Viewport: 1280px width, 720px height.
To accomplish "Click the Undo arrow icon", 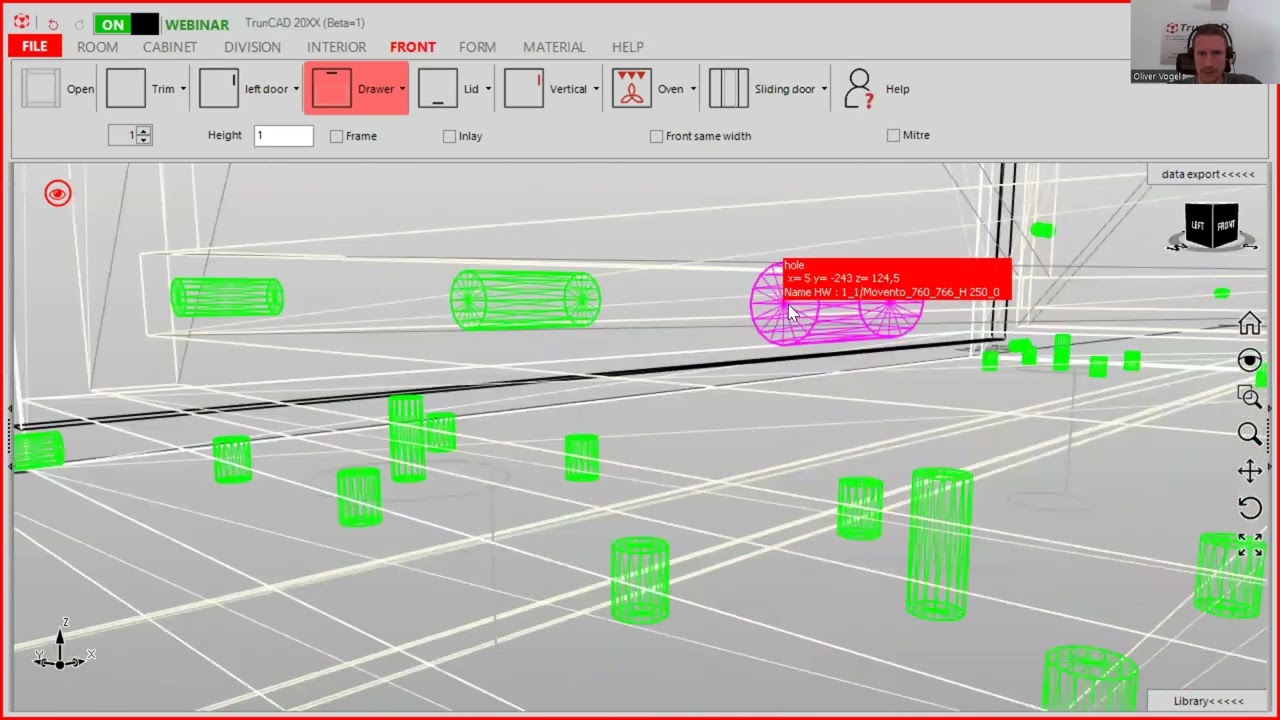I will point(53,24).
